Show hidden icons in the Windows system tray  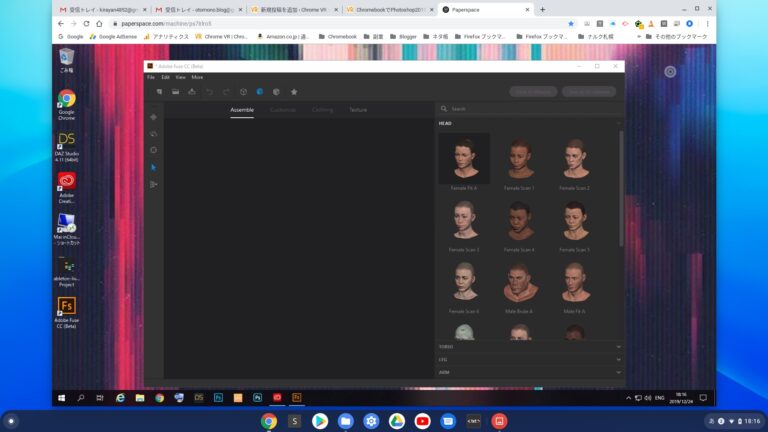point(628,398)
